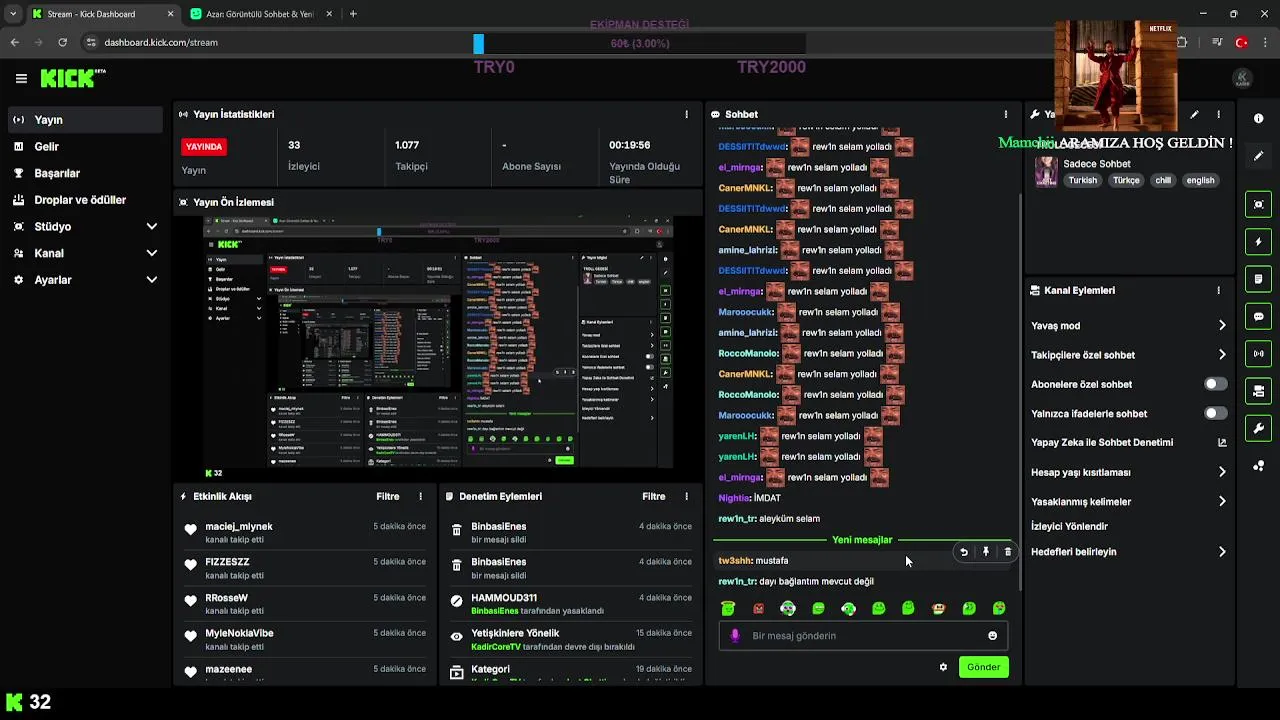This screenshot has height=720, width=1280.
Task: Click the wrench icon in the right toolbar
Action: pyautogui.click(x=1258, y=428)
